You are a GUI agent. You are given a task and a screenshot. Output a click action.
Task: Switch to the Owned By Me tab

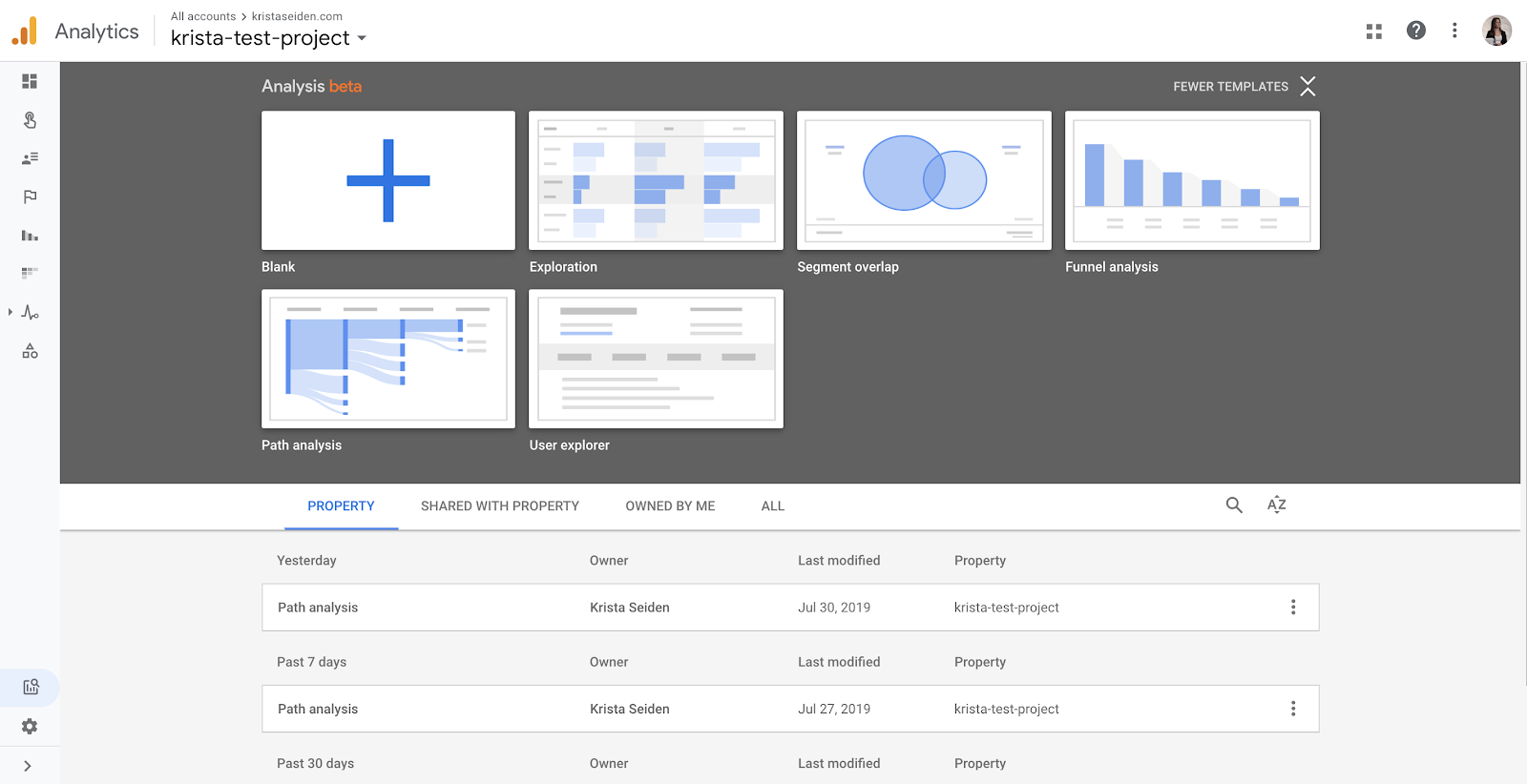(670, 506)
